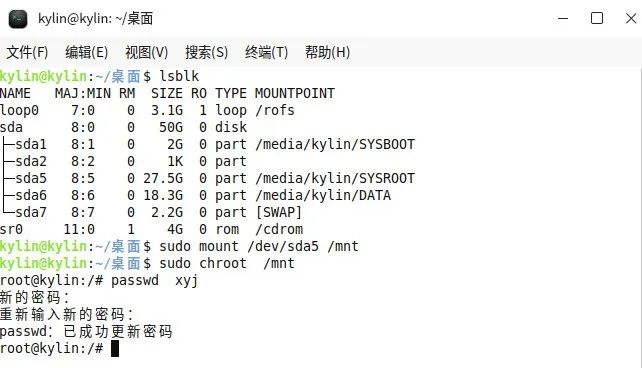
Task: Click the sda5 partition row
Action: click(x=207, y=178)
